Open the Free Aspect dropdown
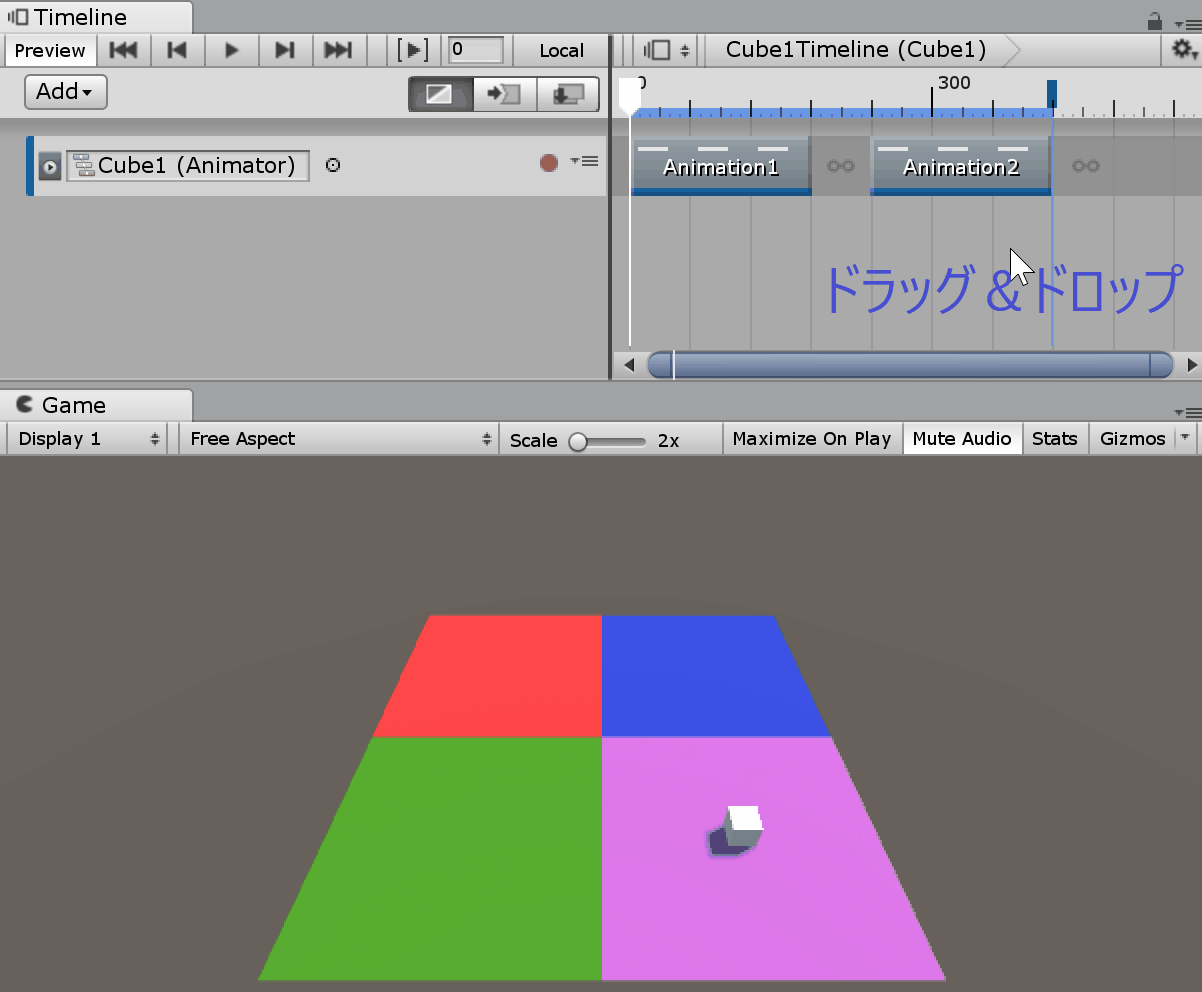The height and width of the screenshot is (992, 1202). tap(337, 438)
